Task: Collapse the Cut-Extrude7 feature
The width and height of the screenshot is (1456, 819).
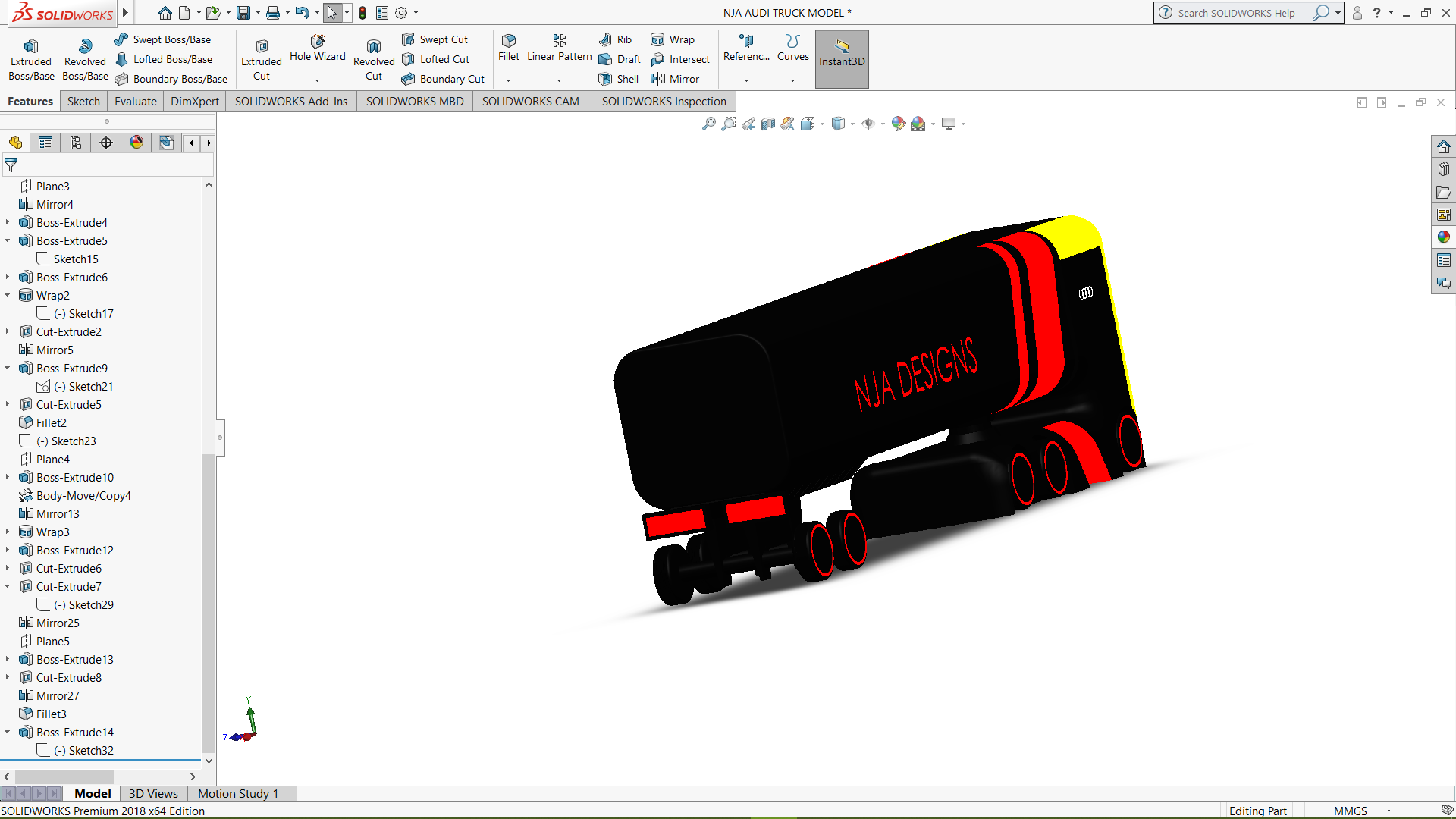Action: point(8,586)
